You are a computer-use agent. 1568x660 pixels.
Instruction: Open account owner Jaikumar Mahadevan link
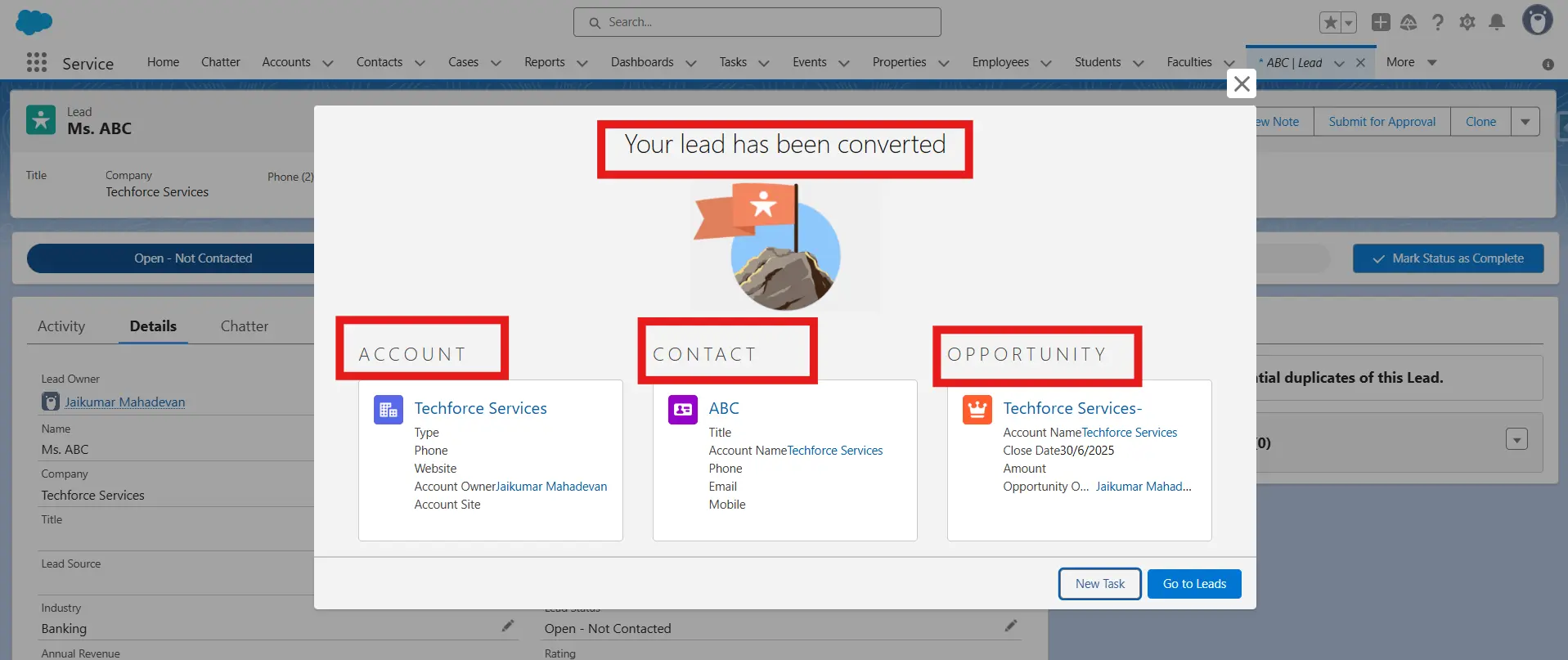(552, 487)
